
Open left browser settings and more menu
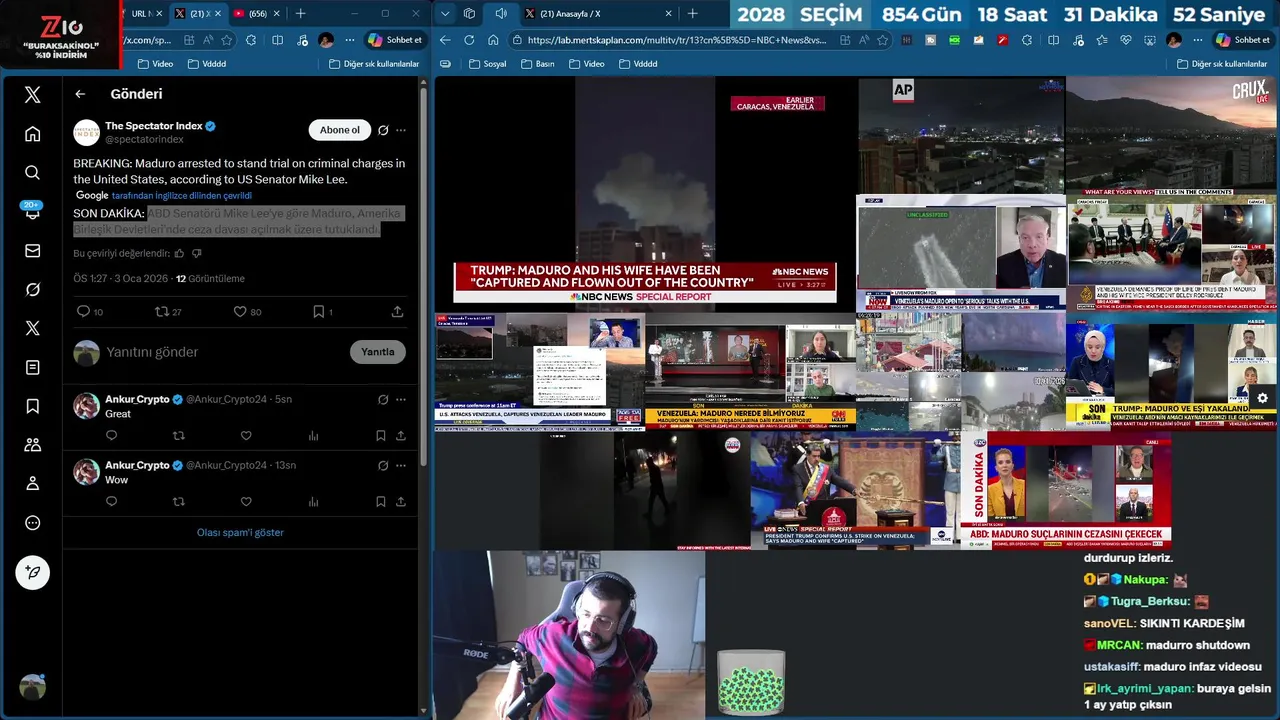(x=349, y=40)
